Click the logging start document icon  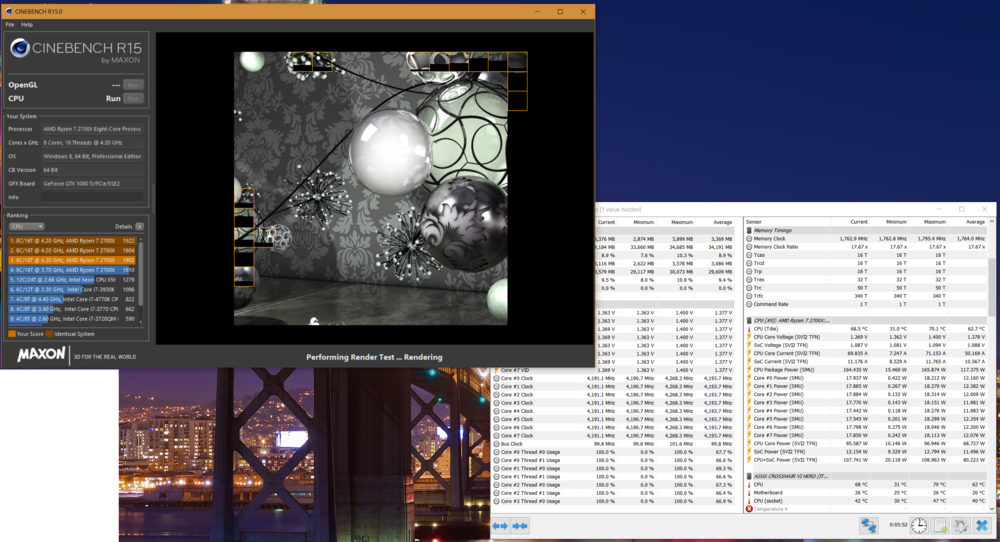938,526
